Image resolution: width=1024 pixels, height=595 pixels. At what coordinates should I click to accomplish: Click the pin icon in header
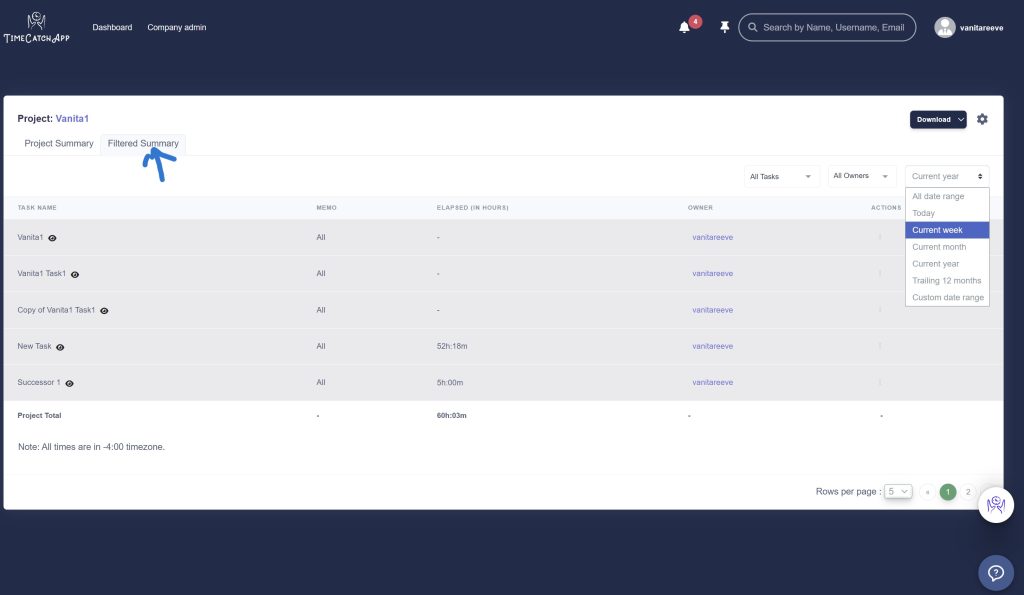coord(725,27)
